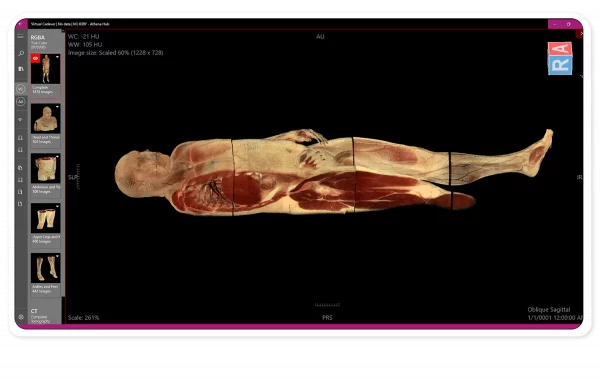This screenshot has height=379, width=600.
Task: Click the Complete series image count caption
Action: (42, 92)
